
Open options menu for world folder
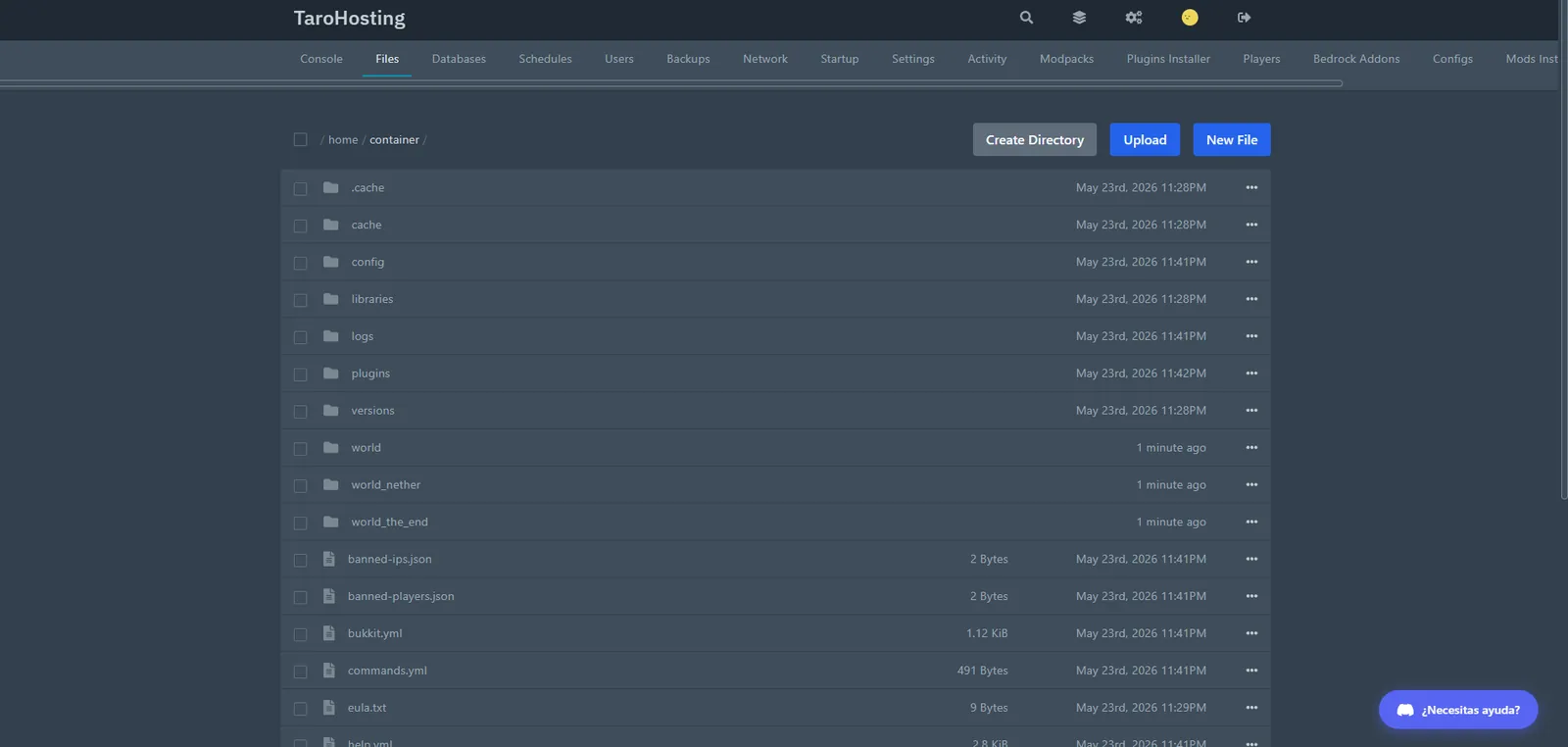coord(1251,448)
